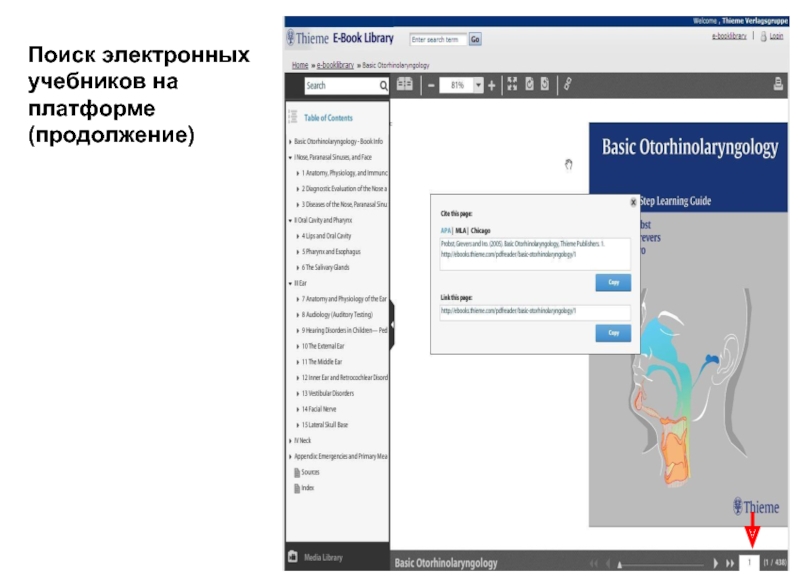Expand Appendix Emergencies and Primary Measures
800x586 pixels.
point(290,456)
